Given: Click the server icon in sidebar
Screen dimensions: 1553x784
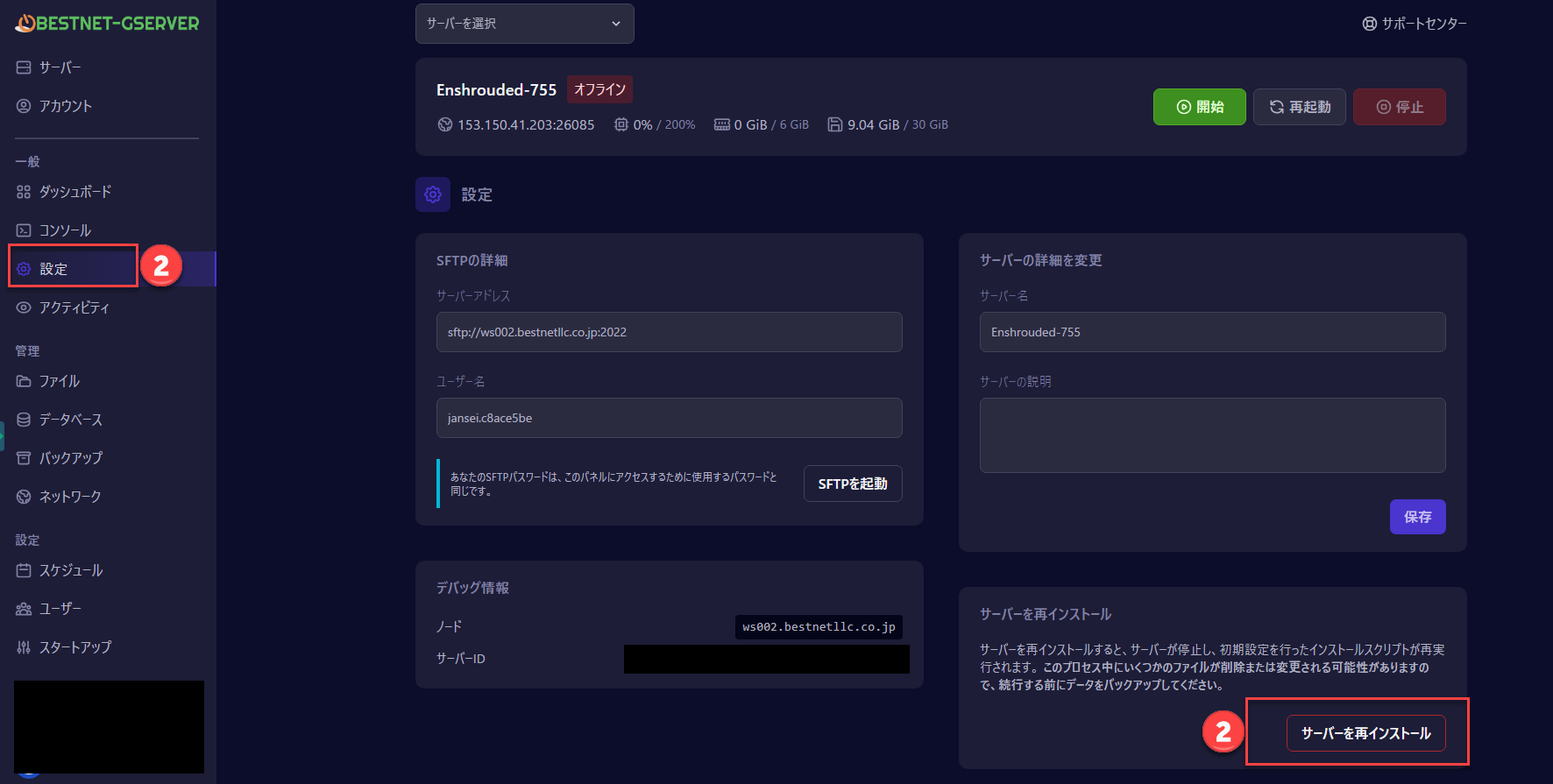Looking at the screenshot, I should tap(24, 67).
